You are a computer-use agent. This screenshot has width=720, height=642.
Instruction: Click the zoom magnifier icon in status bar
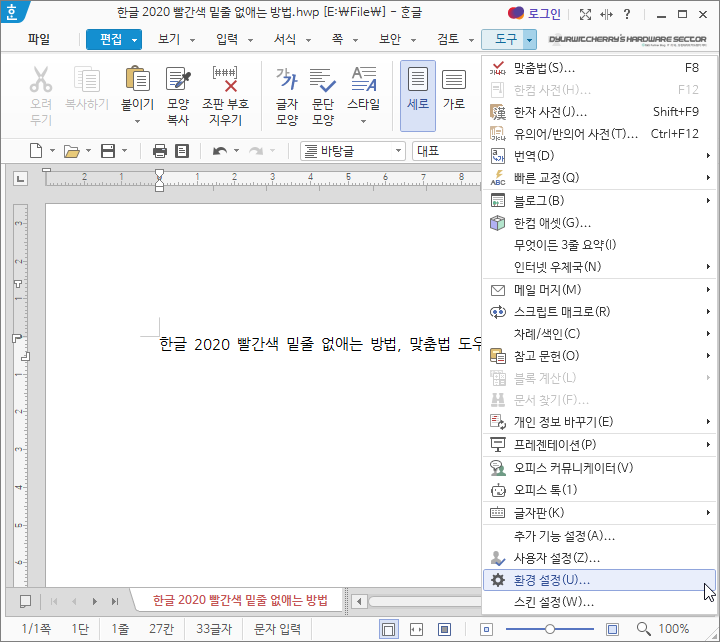(643, 629)
